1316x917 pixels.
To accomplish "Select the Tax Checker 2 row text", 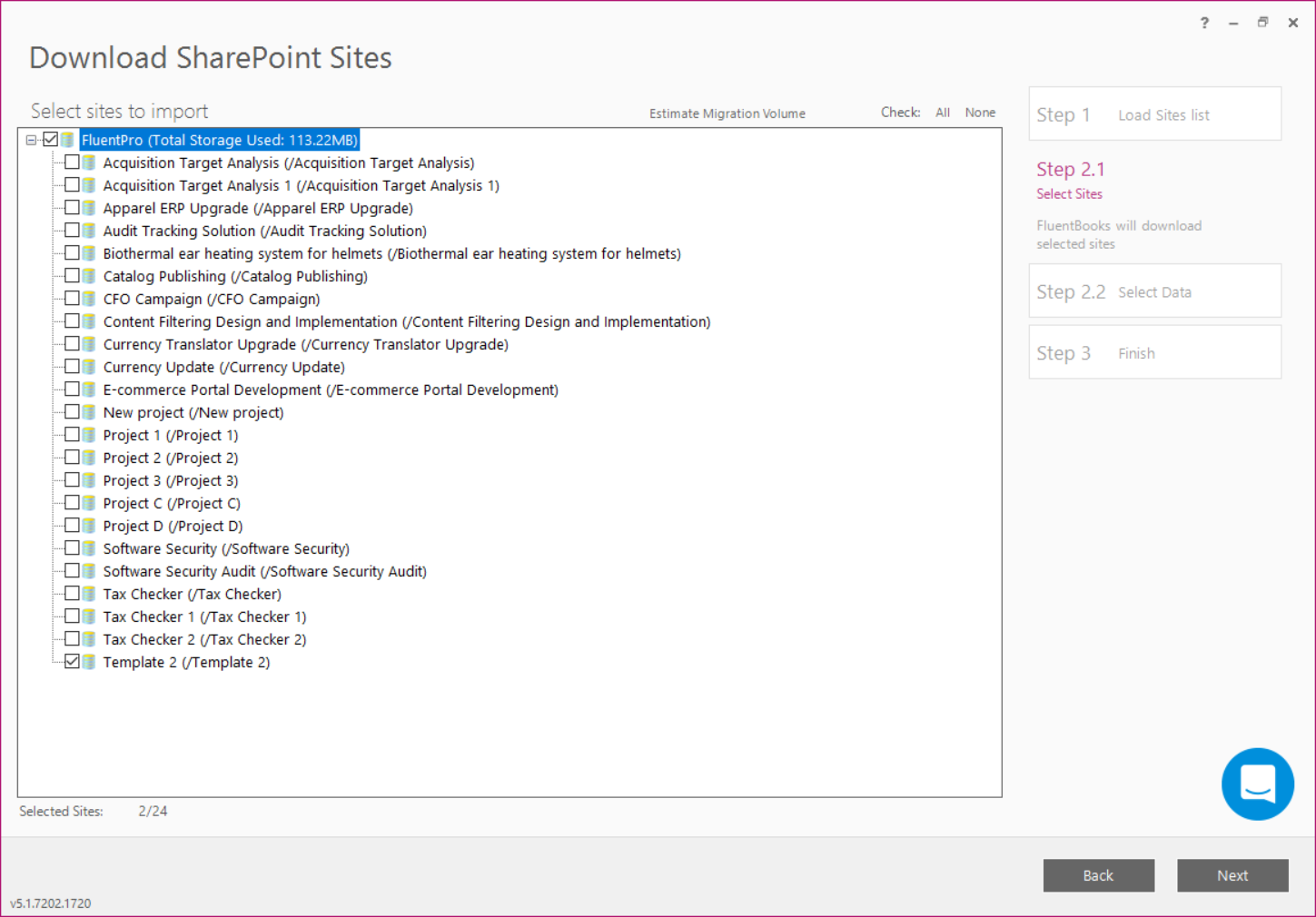I will tap(204, 639).
